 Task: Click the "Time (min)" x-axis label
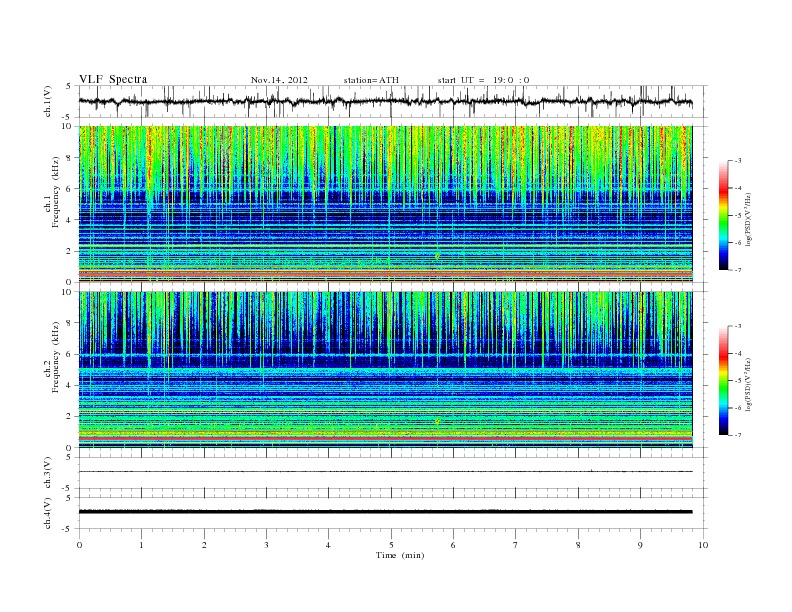click(400, 555)
